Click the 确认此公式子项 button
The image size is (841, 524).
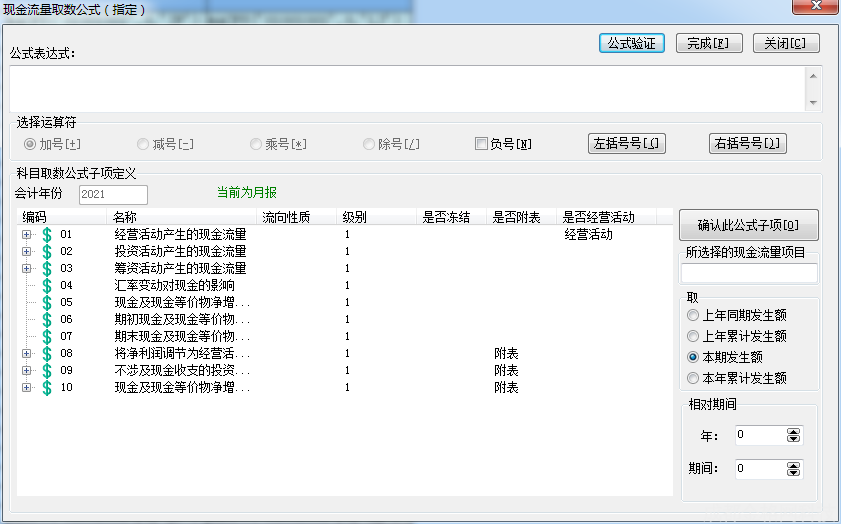pyautogui.click(x=748, y=224)
